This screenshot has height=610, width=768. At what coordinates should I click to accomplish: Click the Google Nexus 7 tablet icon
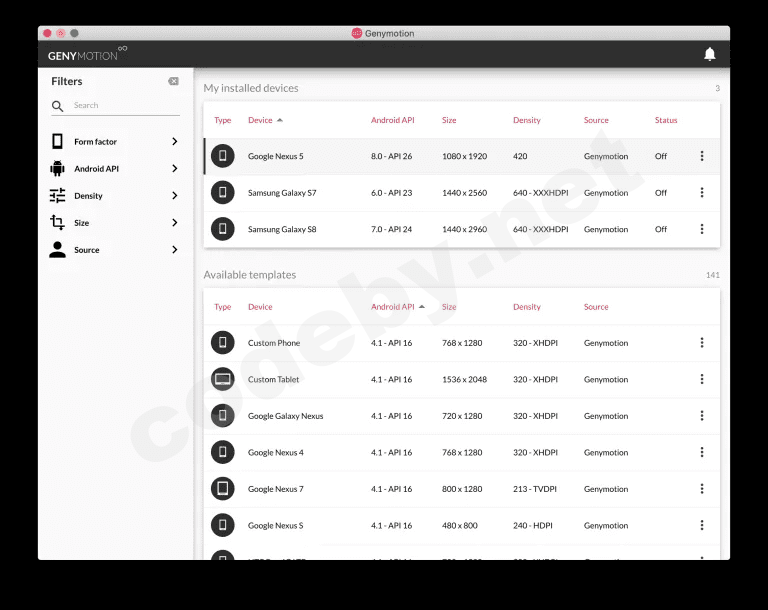[x=222, y=488]
